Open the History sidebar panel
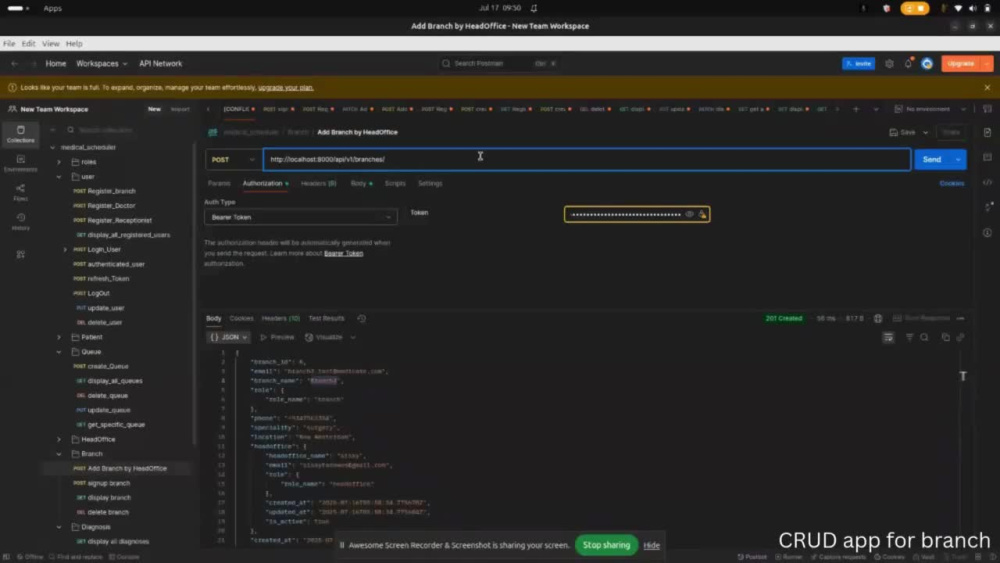The width and height of the screenshot is (1000, 563). coord(20,221)
